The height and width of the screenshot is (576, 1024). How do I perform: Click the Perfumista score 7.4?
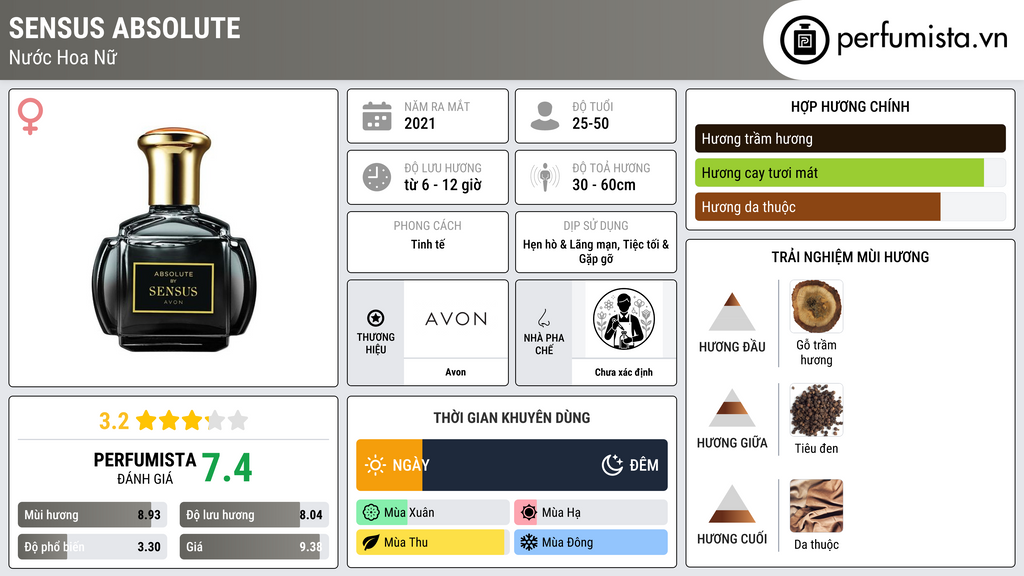[x=227, y=468]
